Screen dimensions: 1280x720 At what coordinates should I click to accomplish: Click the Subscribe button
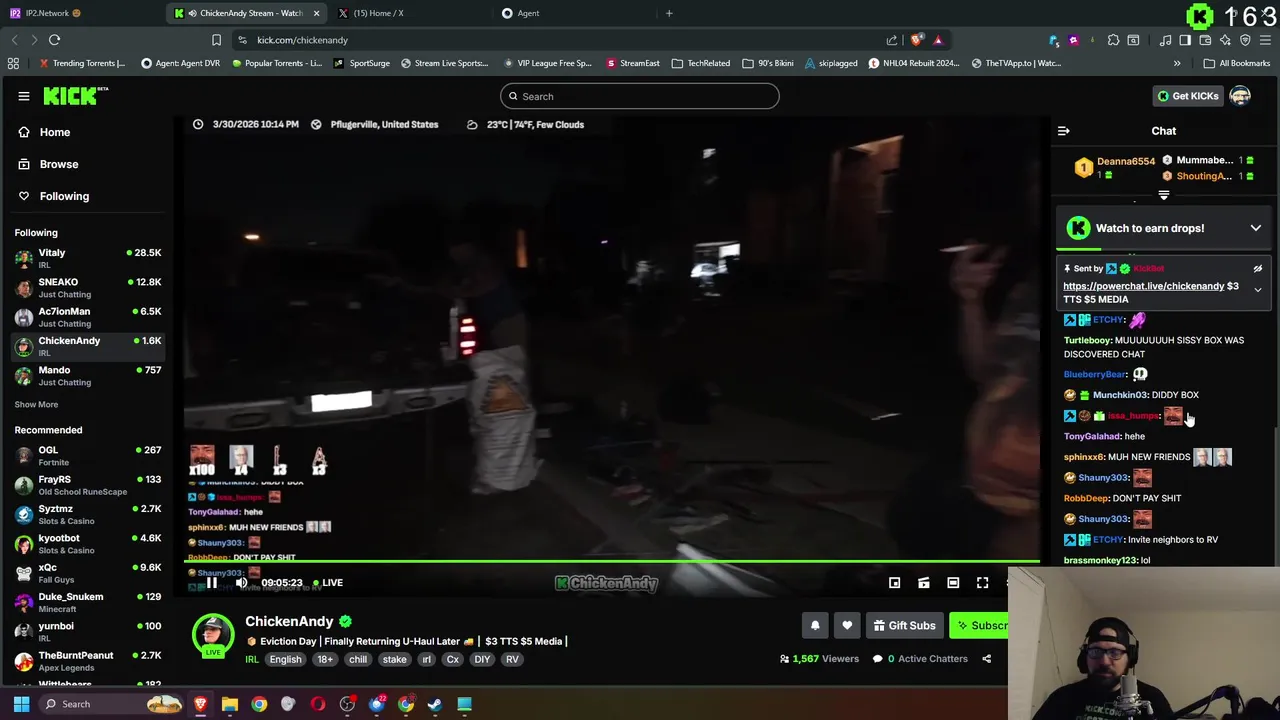[x=980, y=626]
